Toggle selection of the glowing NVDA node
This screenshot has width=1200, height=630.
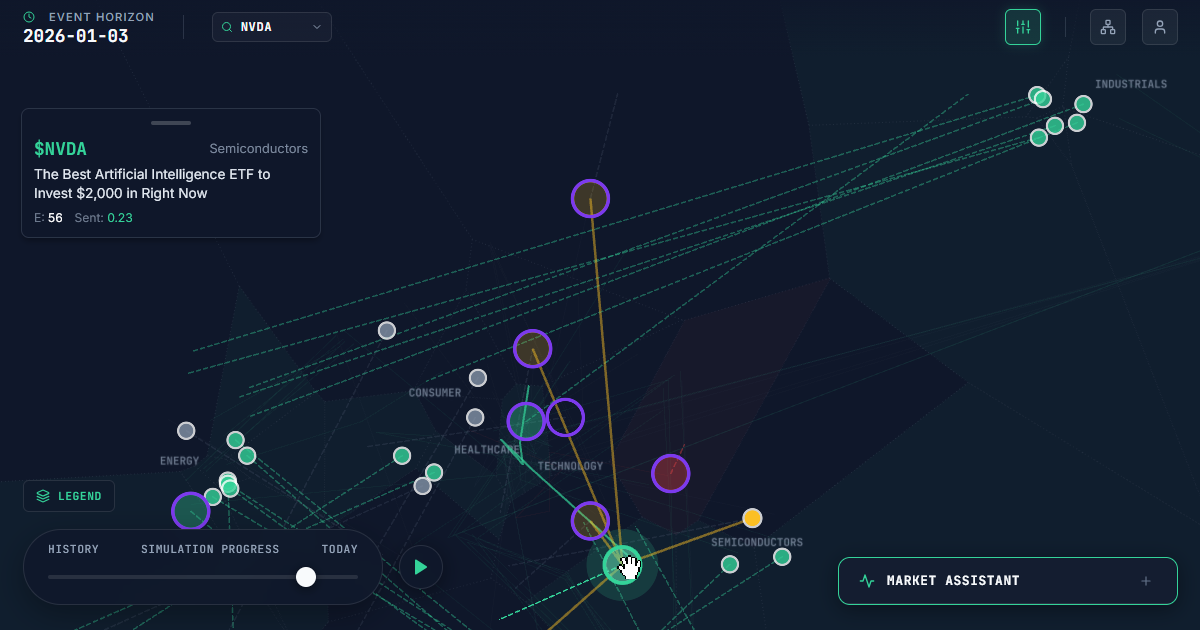pyautogui.click(x=622, y=564)
